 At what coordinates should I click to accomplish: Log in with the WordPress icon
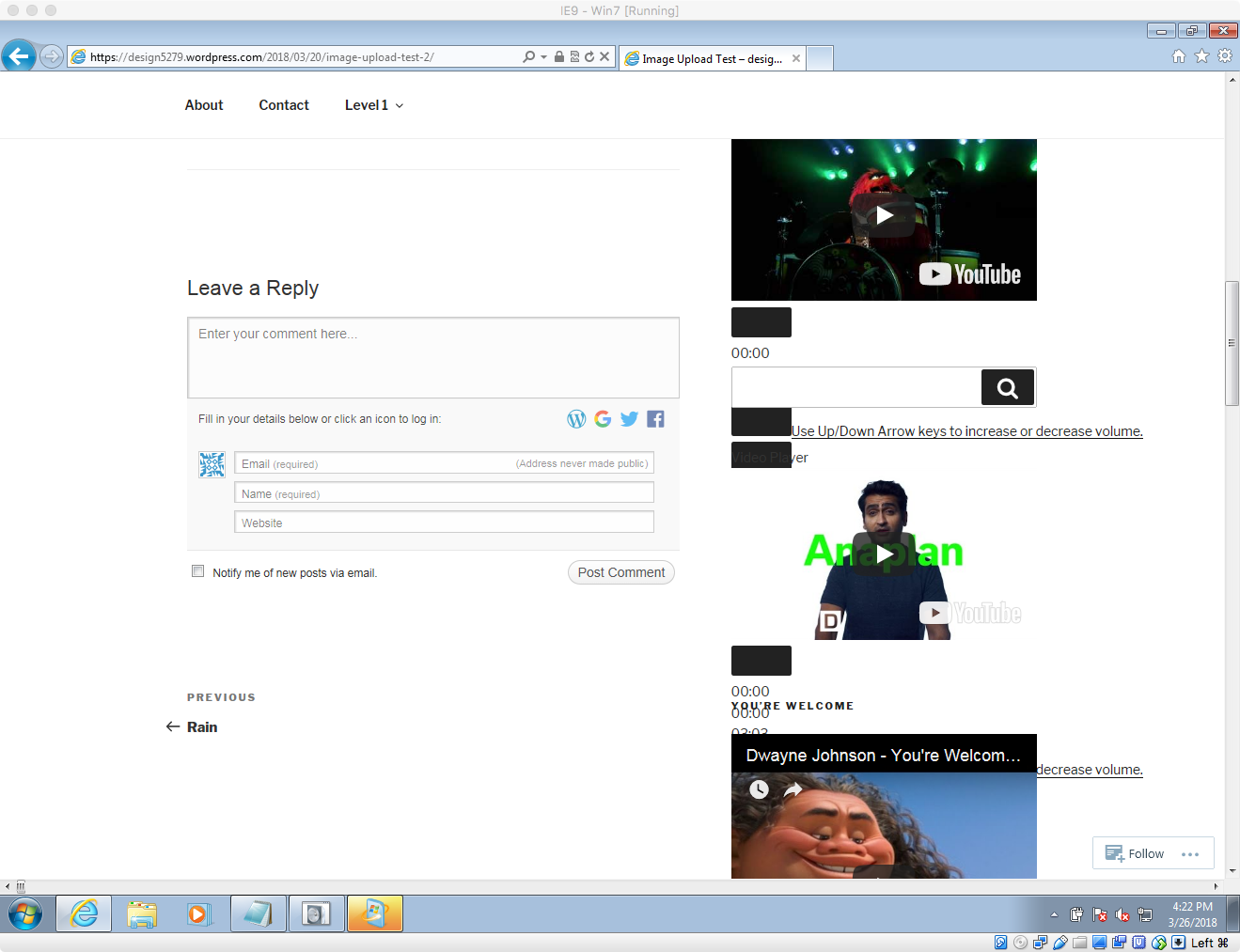576,419
